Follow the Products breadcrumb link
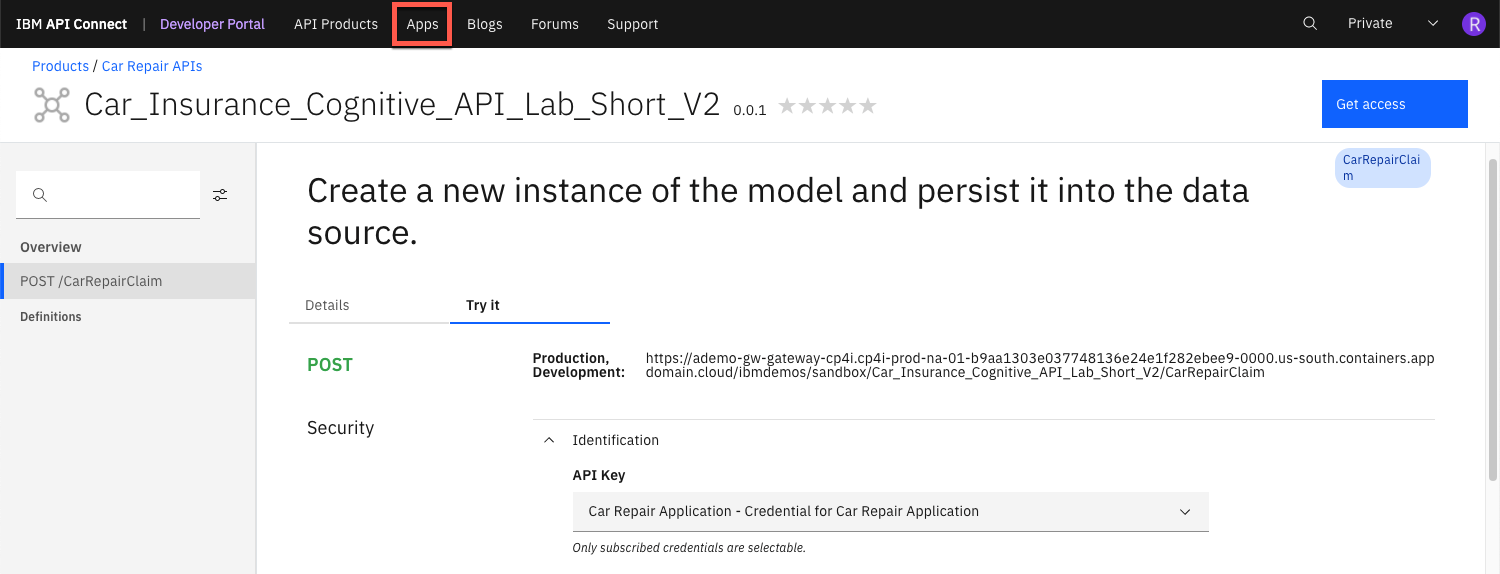Viewport: 1500px width, 574px height. pyautogui.click(x=60, y=66)
